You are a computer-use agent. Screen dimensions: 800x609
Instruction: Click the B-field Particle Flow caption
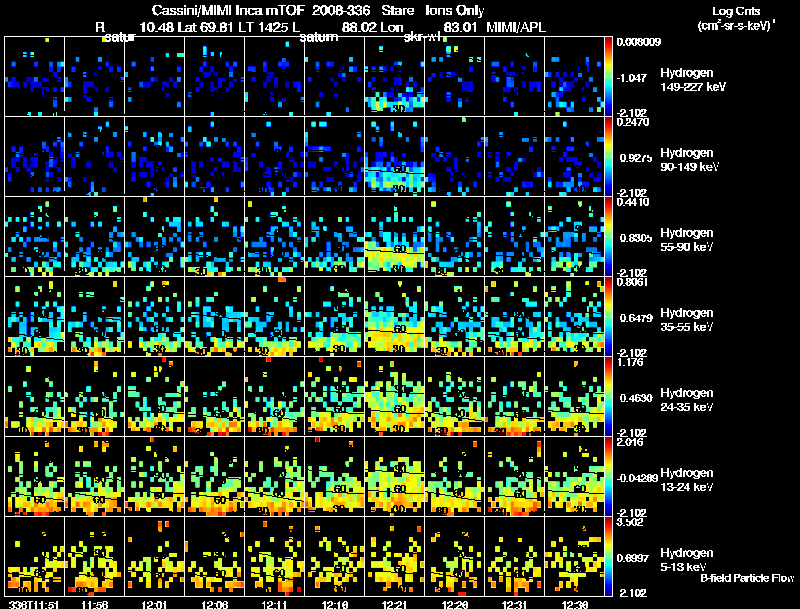click(x=747, y=578)
